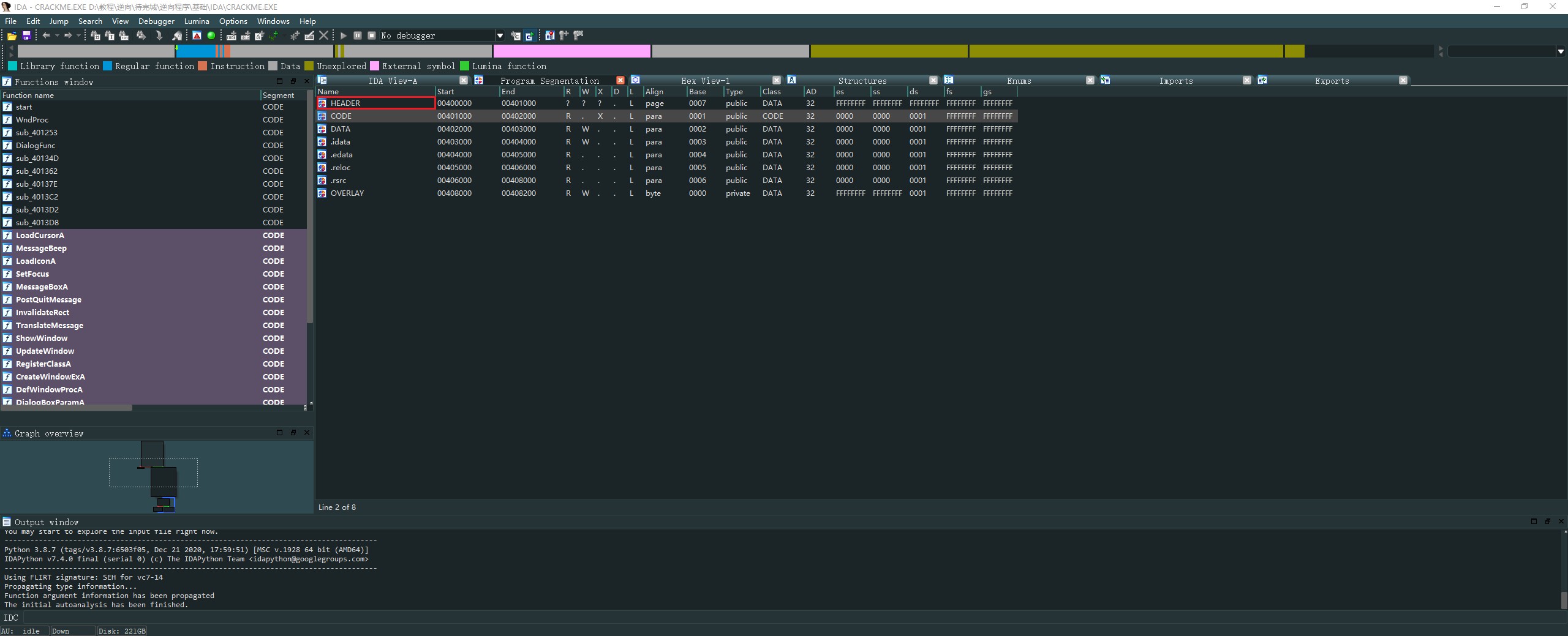Click the asterisk array toolbar icon

[x=295, y=36]
